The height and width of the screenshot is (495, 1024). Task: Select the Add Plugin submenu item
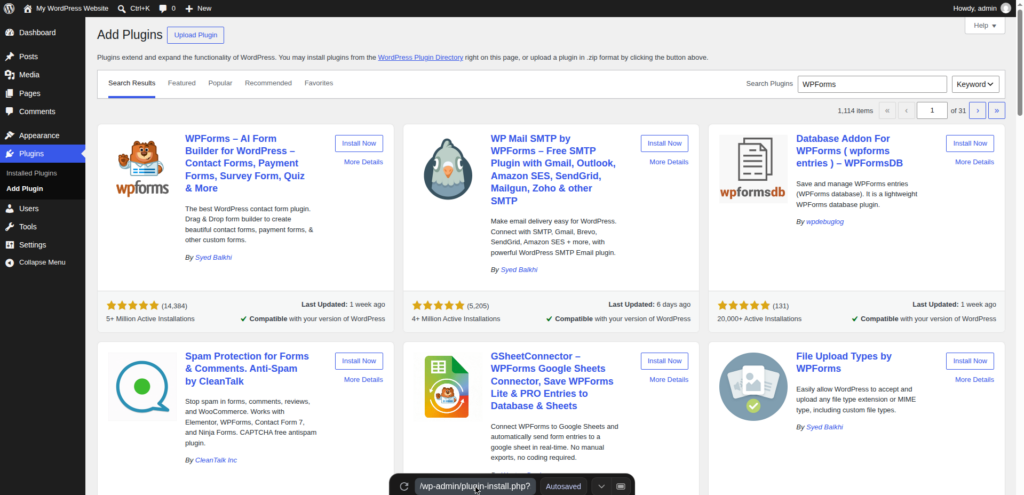click(x=25, y=189)
